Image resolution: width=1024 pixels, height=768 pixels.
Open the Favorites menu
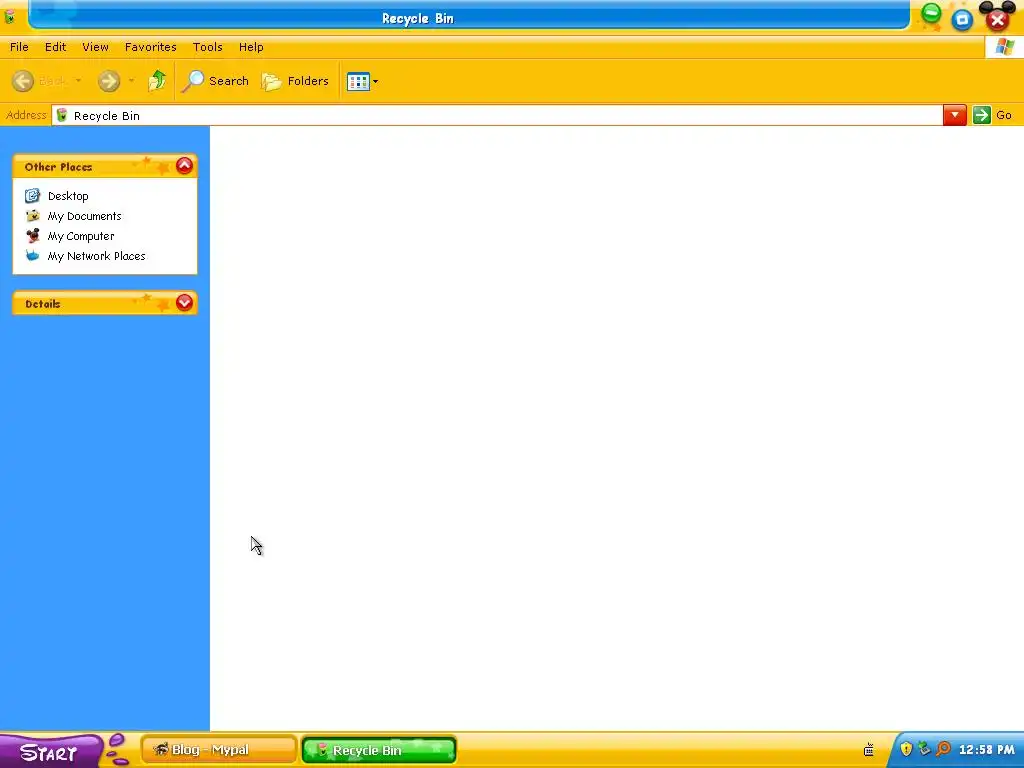click(x=151, y=47)
